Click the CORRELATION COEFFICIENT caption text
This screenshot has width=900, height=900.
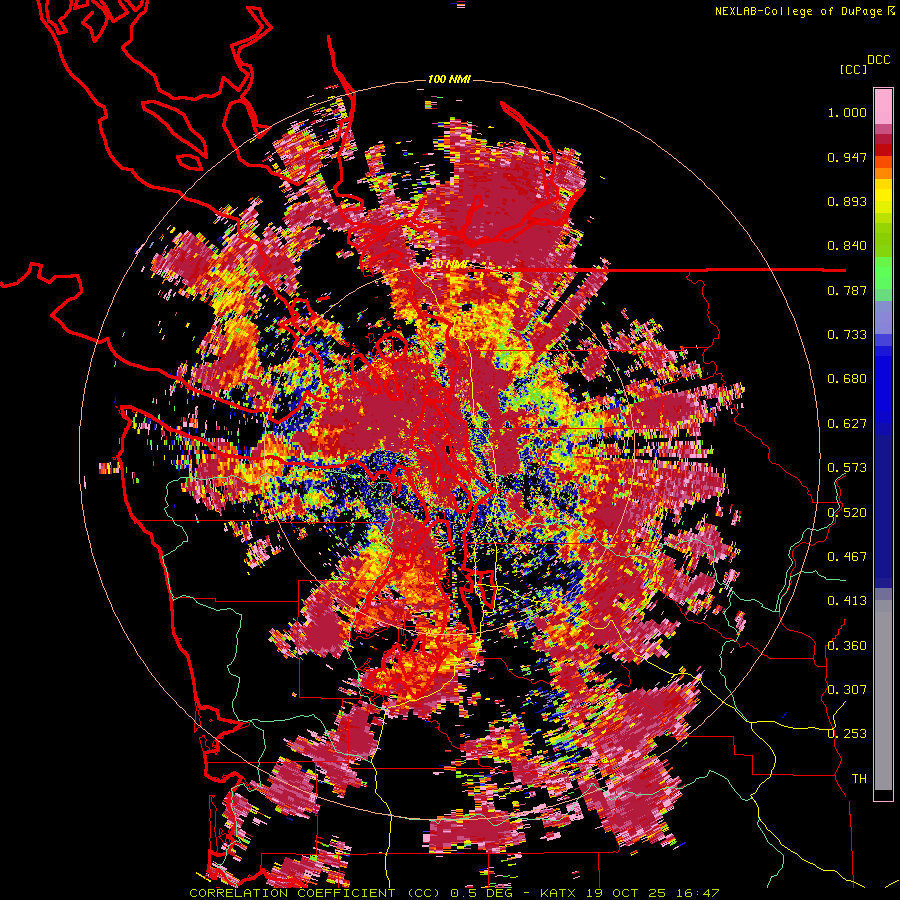click(292, 893)
